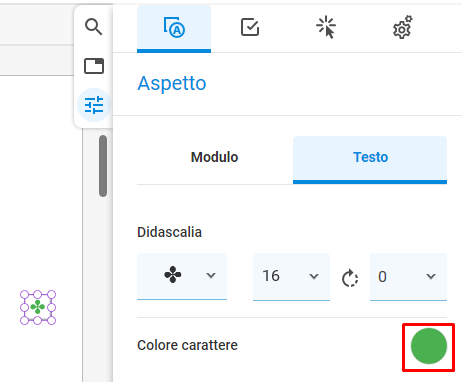Viewport: 462px width, 382px height.
Task: Click the top-left handle of selected field
Action: [x=24, y=295]
